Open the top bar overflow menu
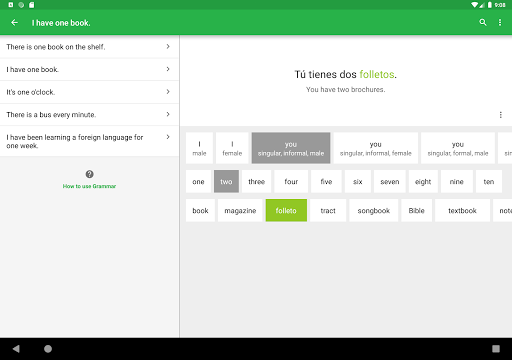The width and height of the screenshot is (512, 360). (x=500, y=22)
